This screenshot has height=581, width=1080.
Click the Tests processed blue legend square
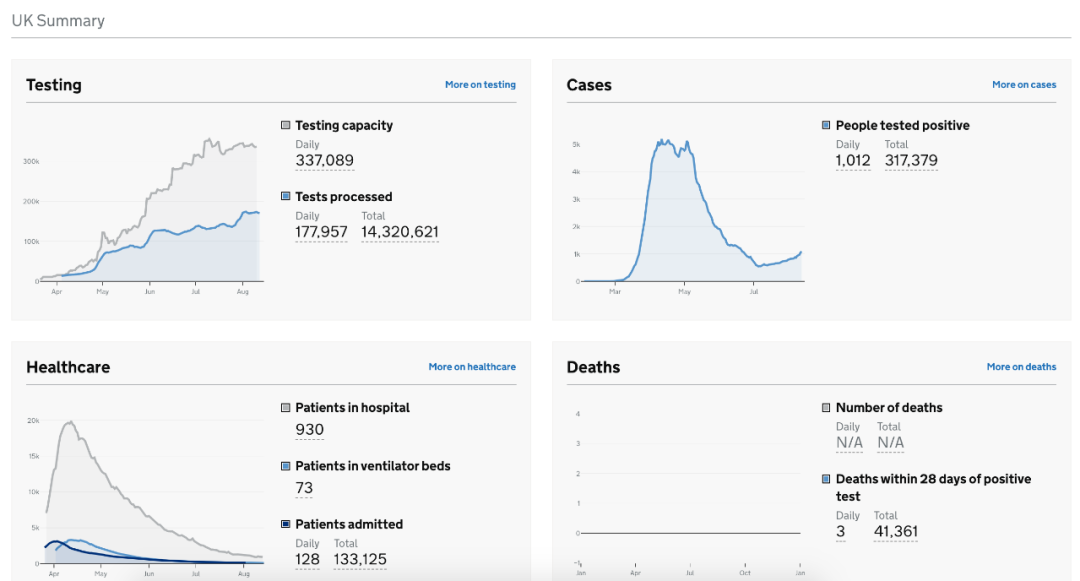point(285,196)
